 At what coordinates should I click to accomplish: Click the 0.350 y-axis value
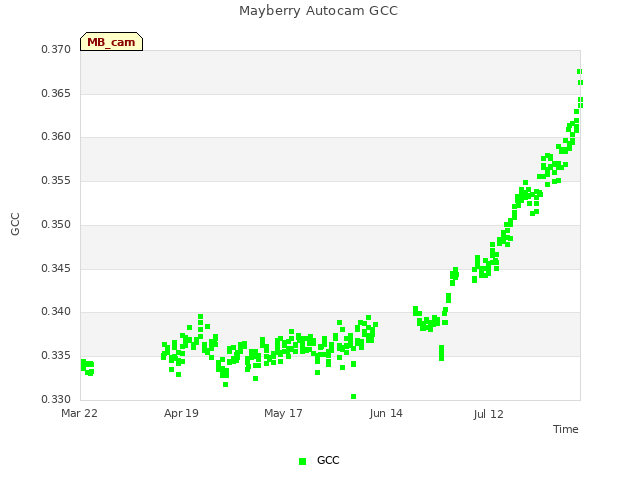56,224
